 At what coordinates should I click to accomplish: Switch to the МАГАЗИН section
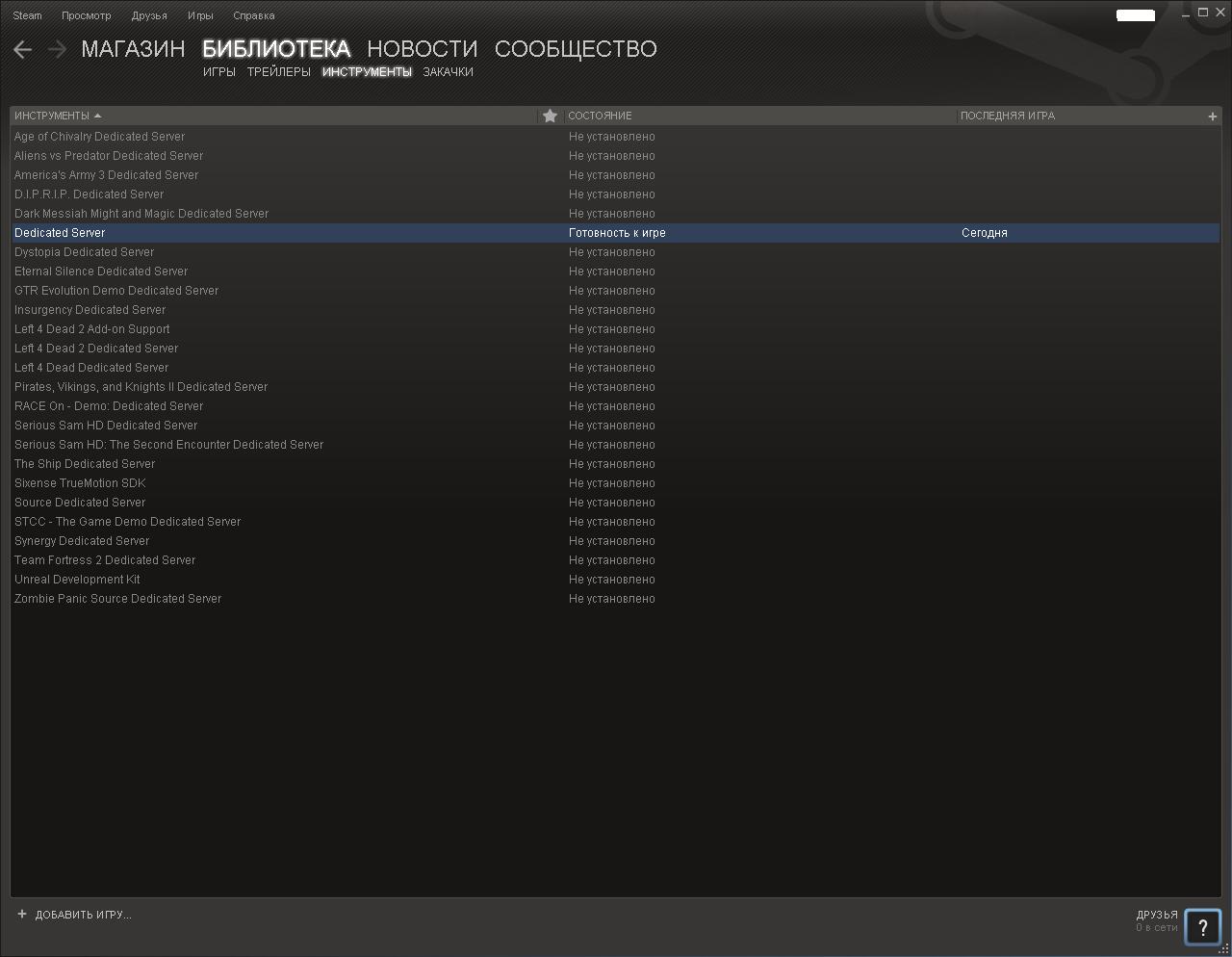coord(133,49)
